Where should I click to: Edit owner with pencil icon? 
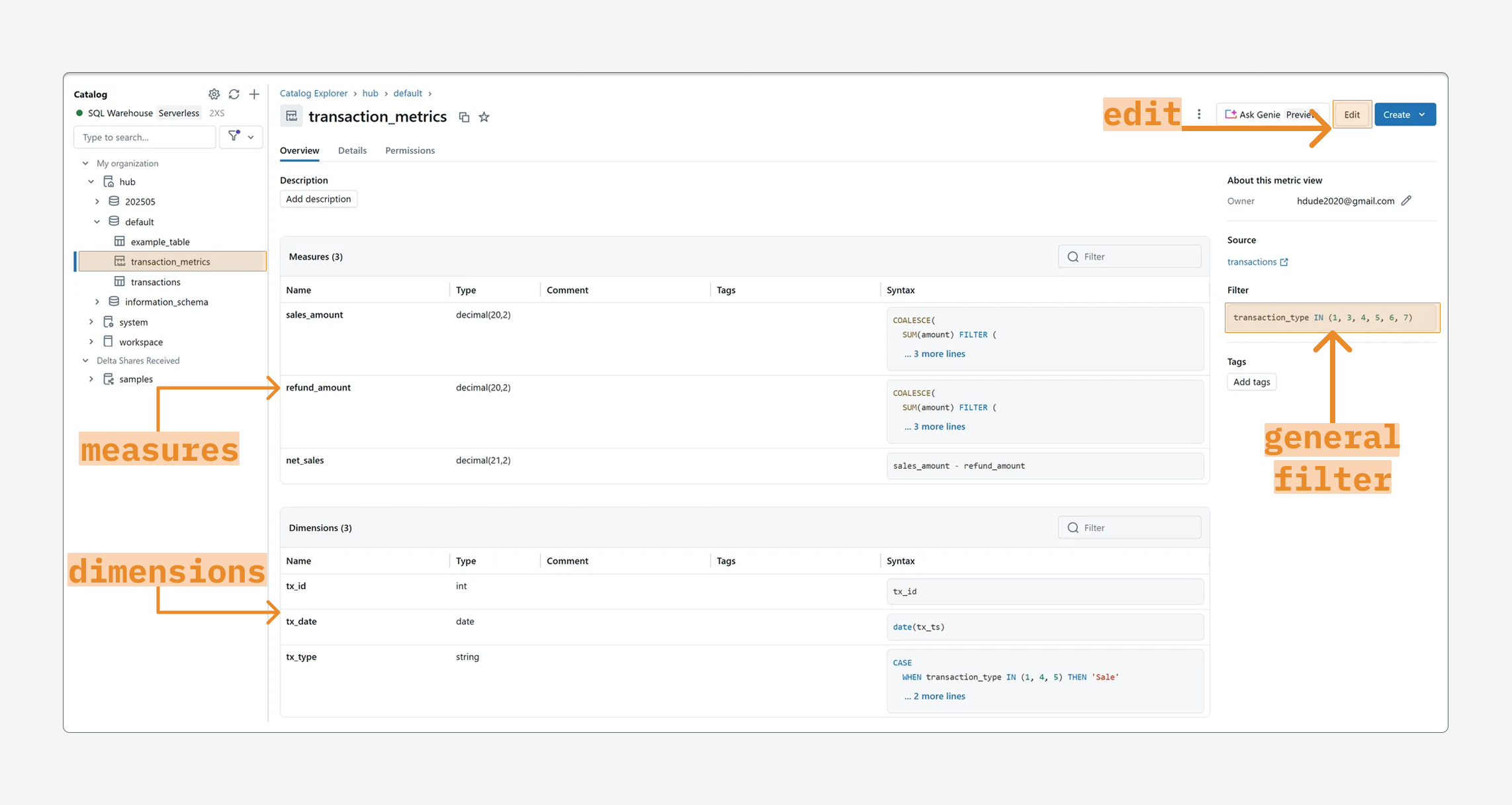coord(1406,201)
